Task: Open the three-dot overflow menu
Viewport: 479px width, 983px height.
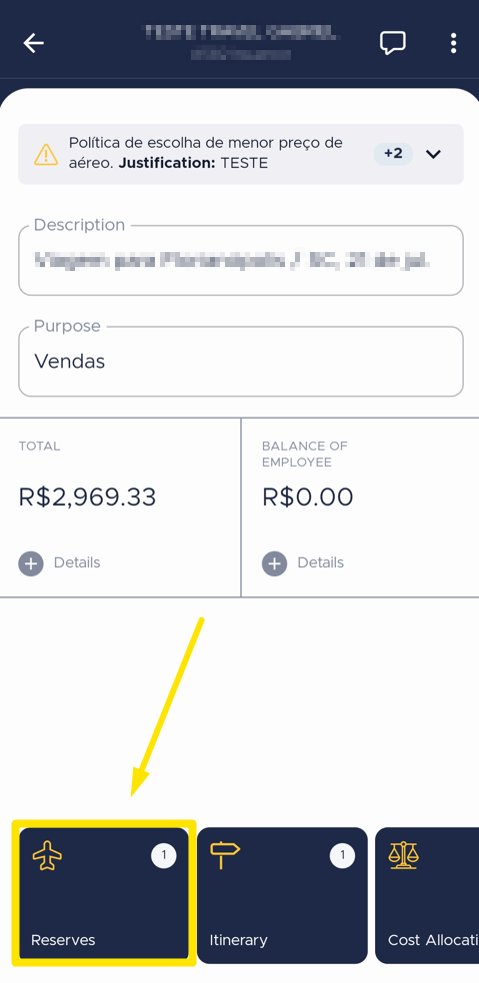Action: tap(453, 43)
